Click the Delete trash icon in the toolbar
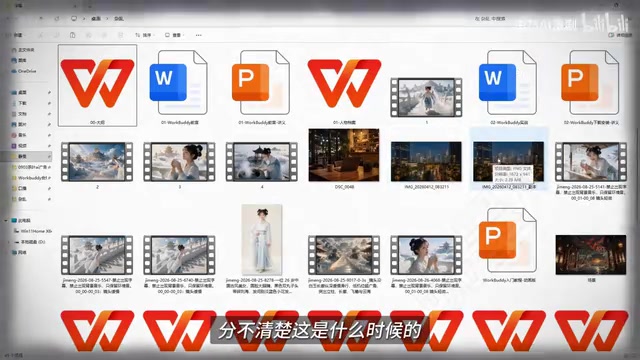Viewport: 640px width, 360px height. pyautogui.click(x=120, y=35)
